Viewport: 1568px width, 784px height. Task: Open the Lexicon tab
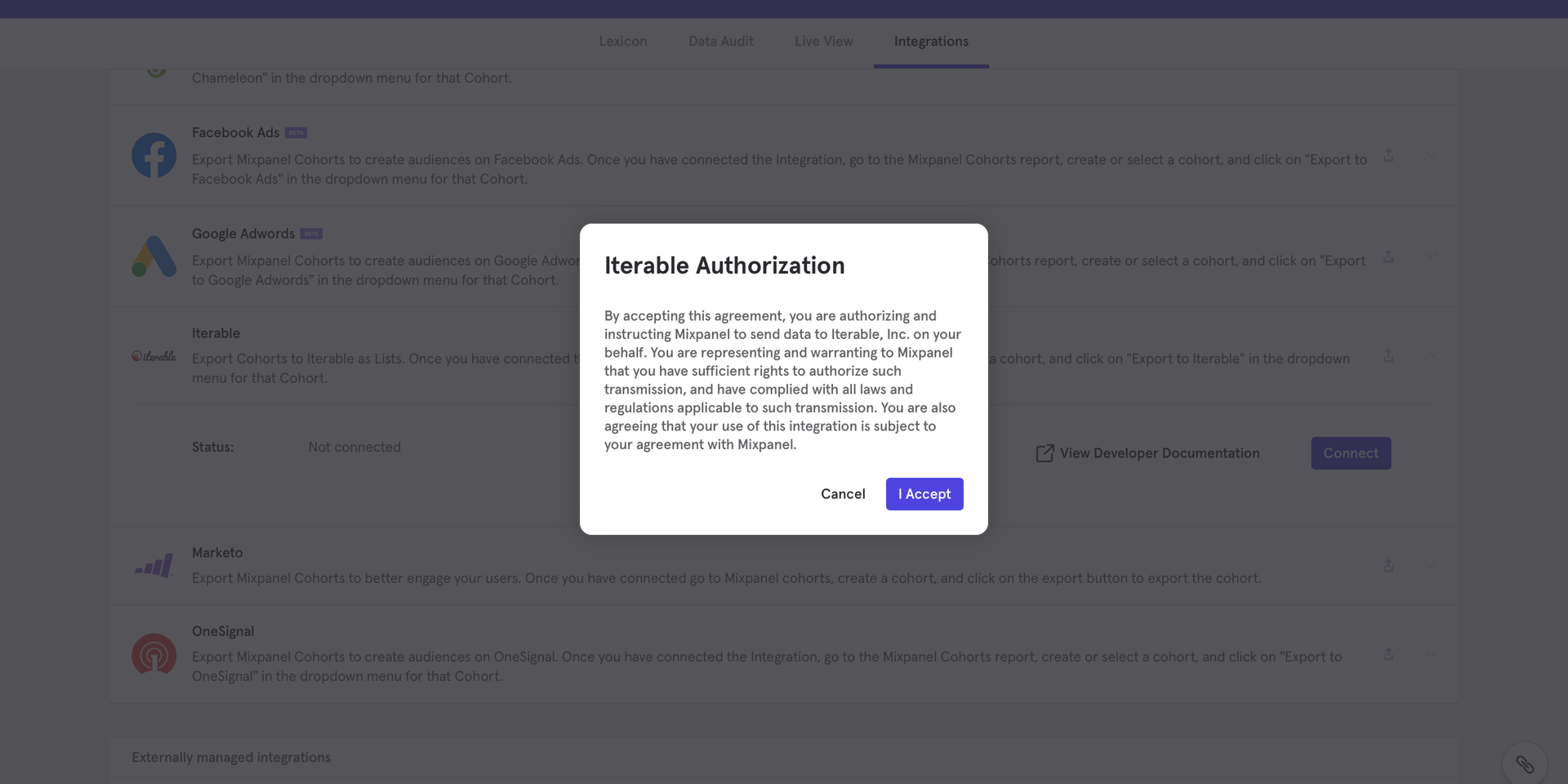coord(622,41)
